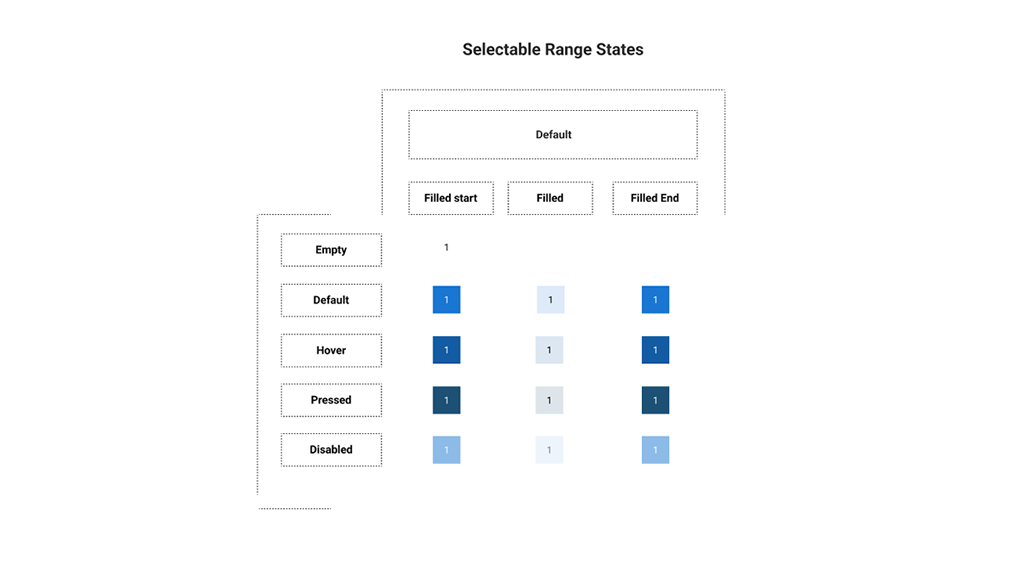The height and width of the screenshot is (565, 1024).
Task: Click the Pressed state Filled cell
Action: [x=549, y=400]
